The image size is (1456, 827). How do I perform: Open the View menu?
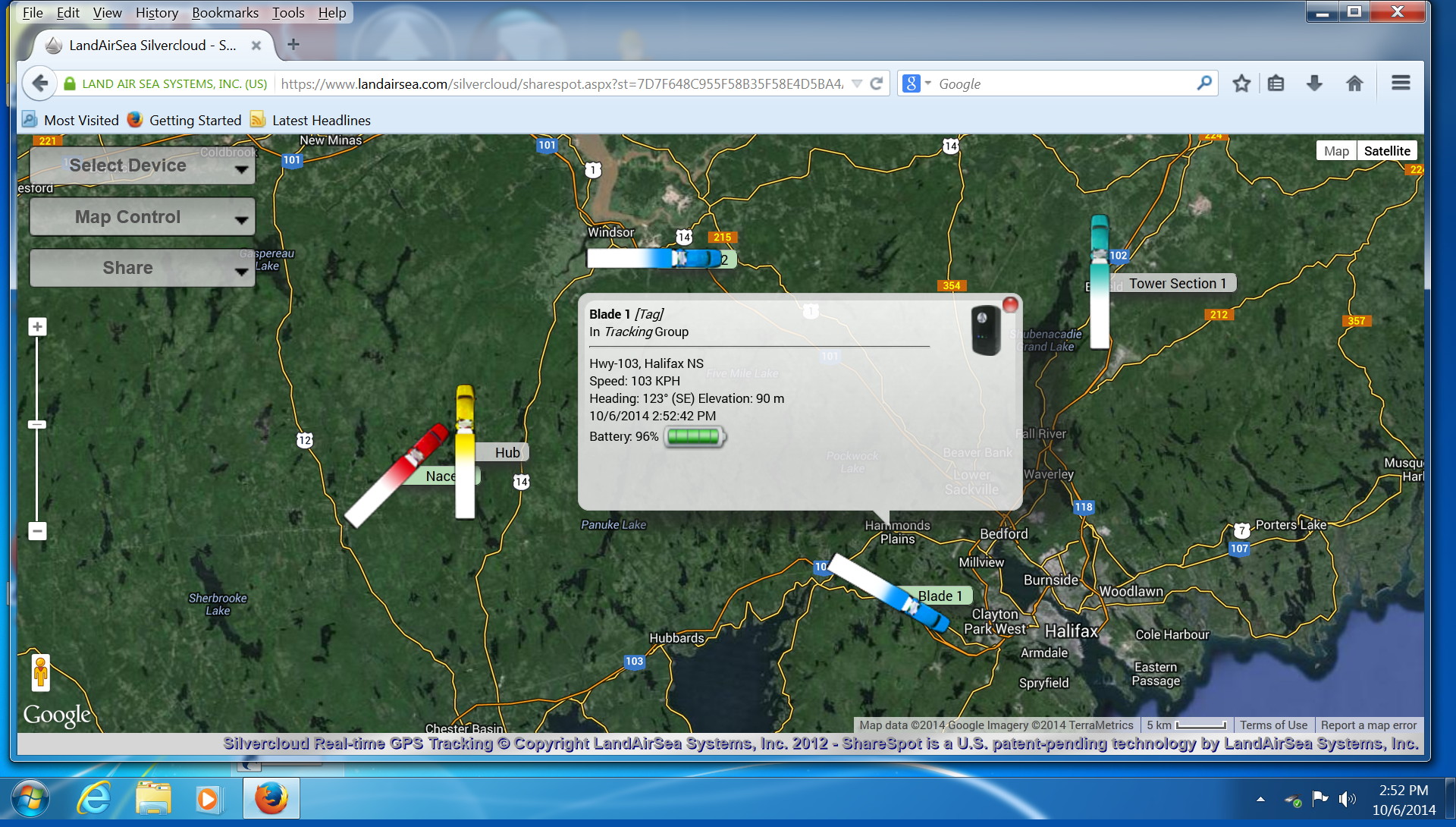pos(107,13)
